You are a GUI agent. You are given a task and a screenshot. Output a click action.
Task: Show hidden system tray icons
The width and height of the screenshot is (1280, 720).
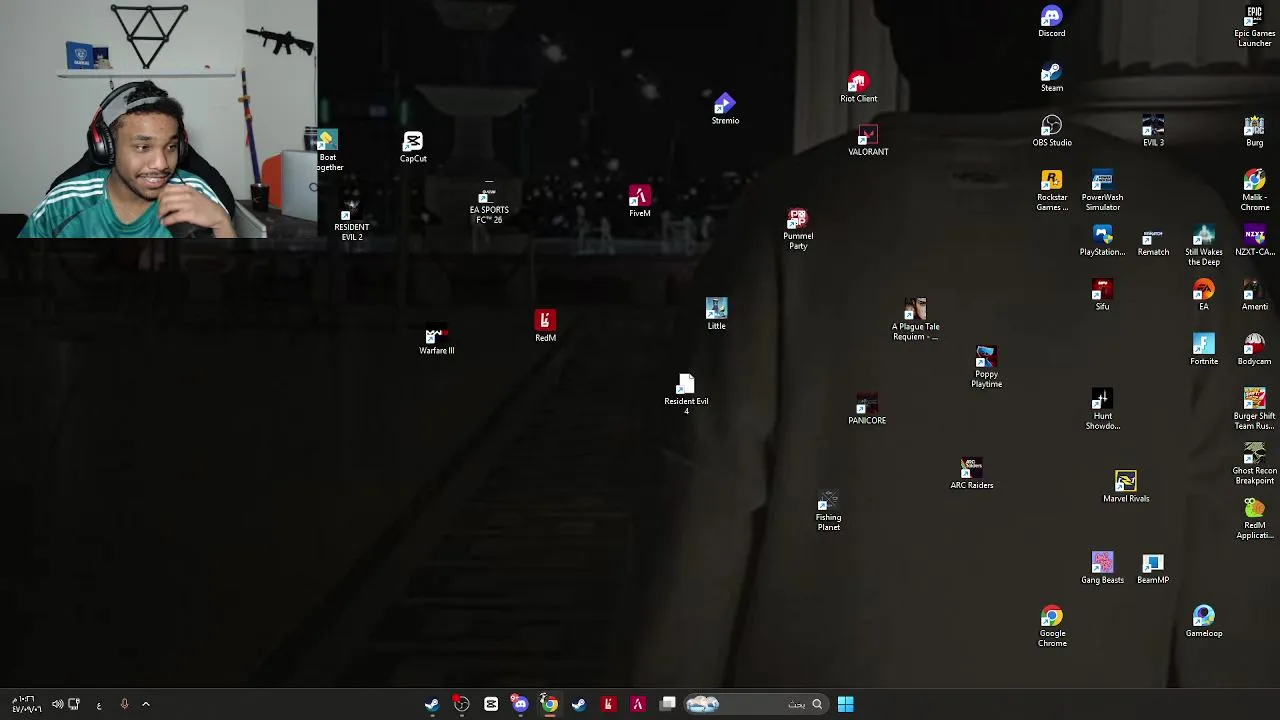click(x=145, y=704)
